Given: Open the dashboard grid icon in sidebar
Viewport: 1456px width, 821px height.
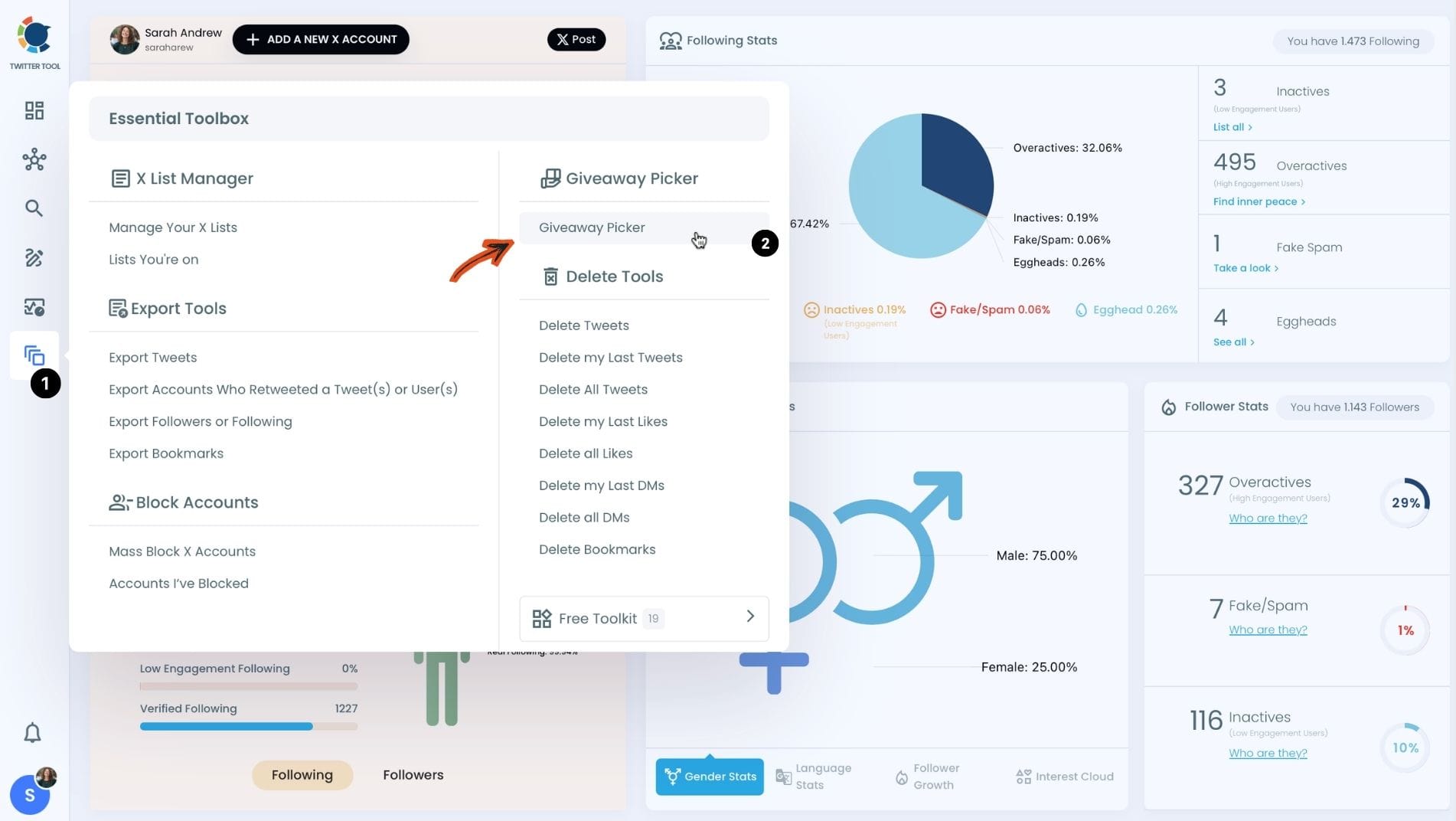Looking at the screenshot, I should [x=34, y=110].
